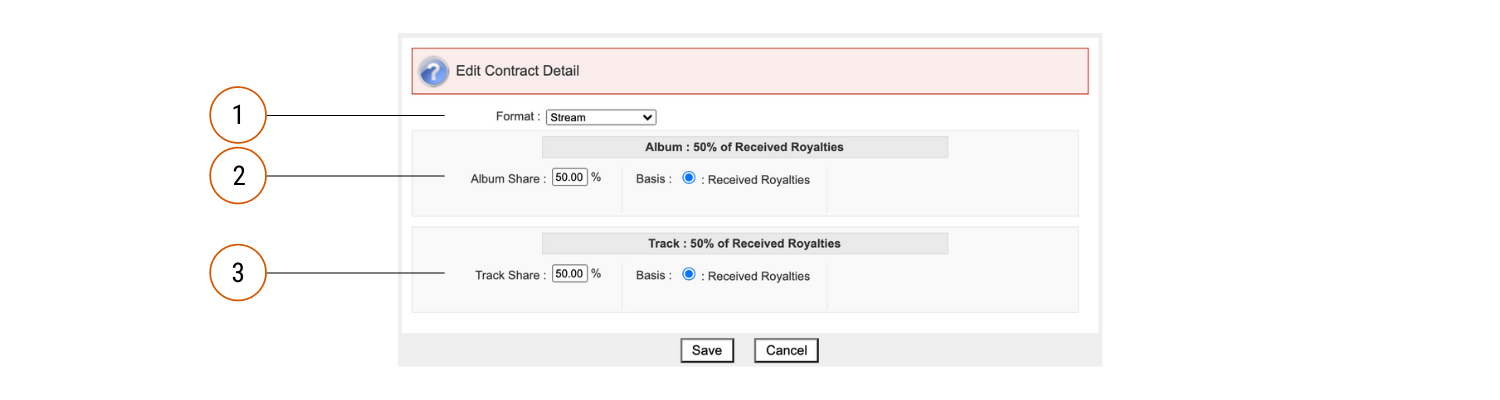The height and width of the screenshot is (400, 1500).
Task: Click Received Royalties text in Track section
Action: pyautogui.click(x=759, y=276)
